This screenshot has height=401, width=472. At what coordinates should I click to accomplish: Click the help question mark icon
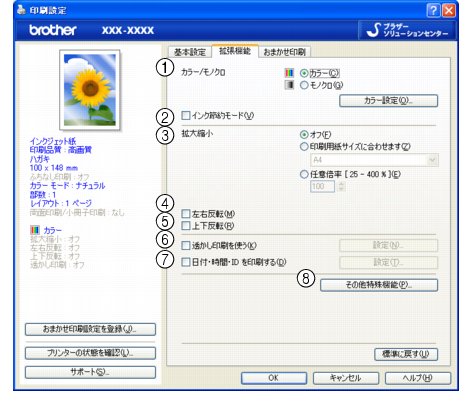coord(433,11)
